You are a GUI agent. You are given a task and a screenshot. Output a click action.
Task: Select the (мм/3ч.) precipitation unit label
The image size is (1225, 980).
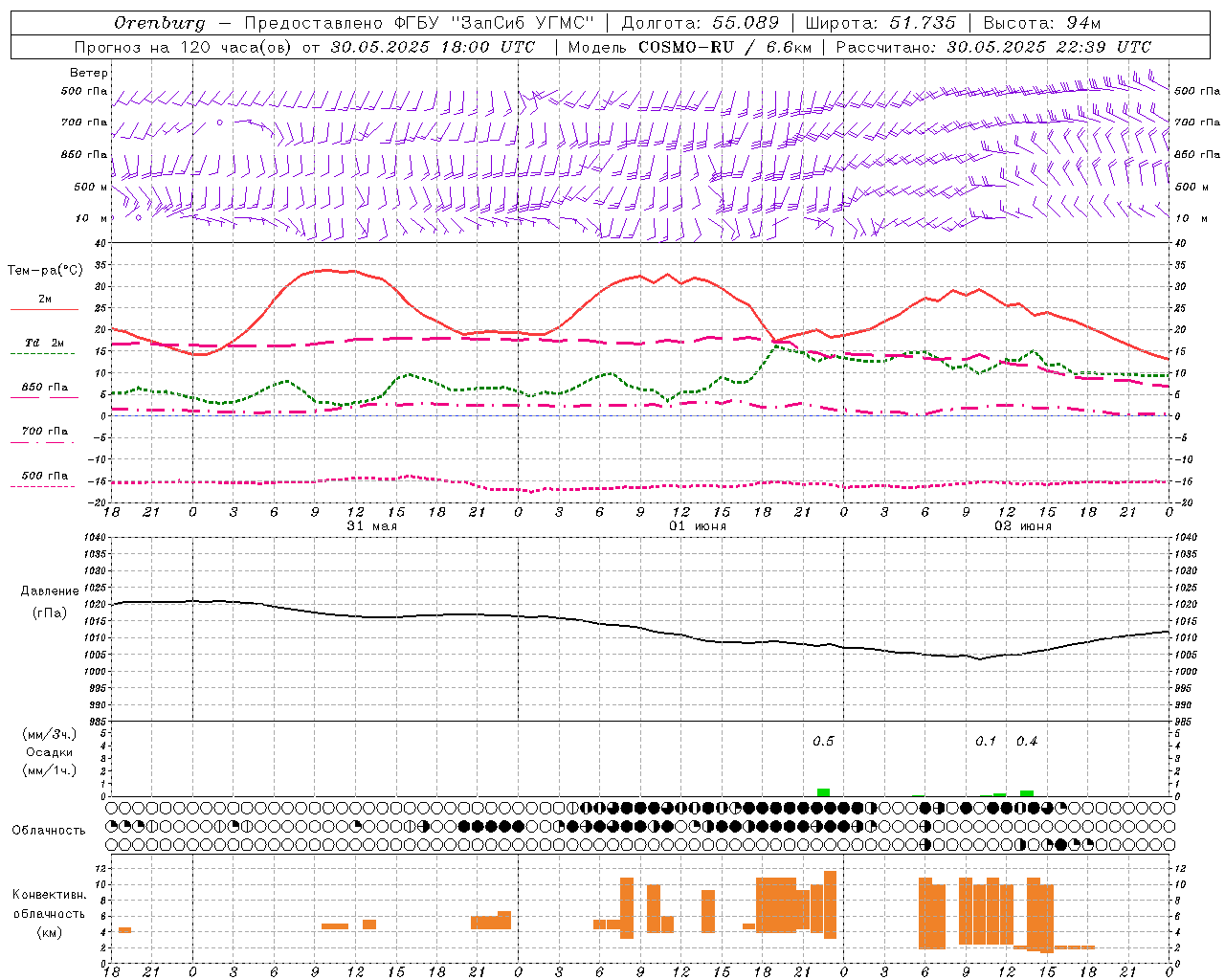(x=50, y=734)
